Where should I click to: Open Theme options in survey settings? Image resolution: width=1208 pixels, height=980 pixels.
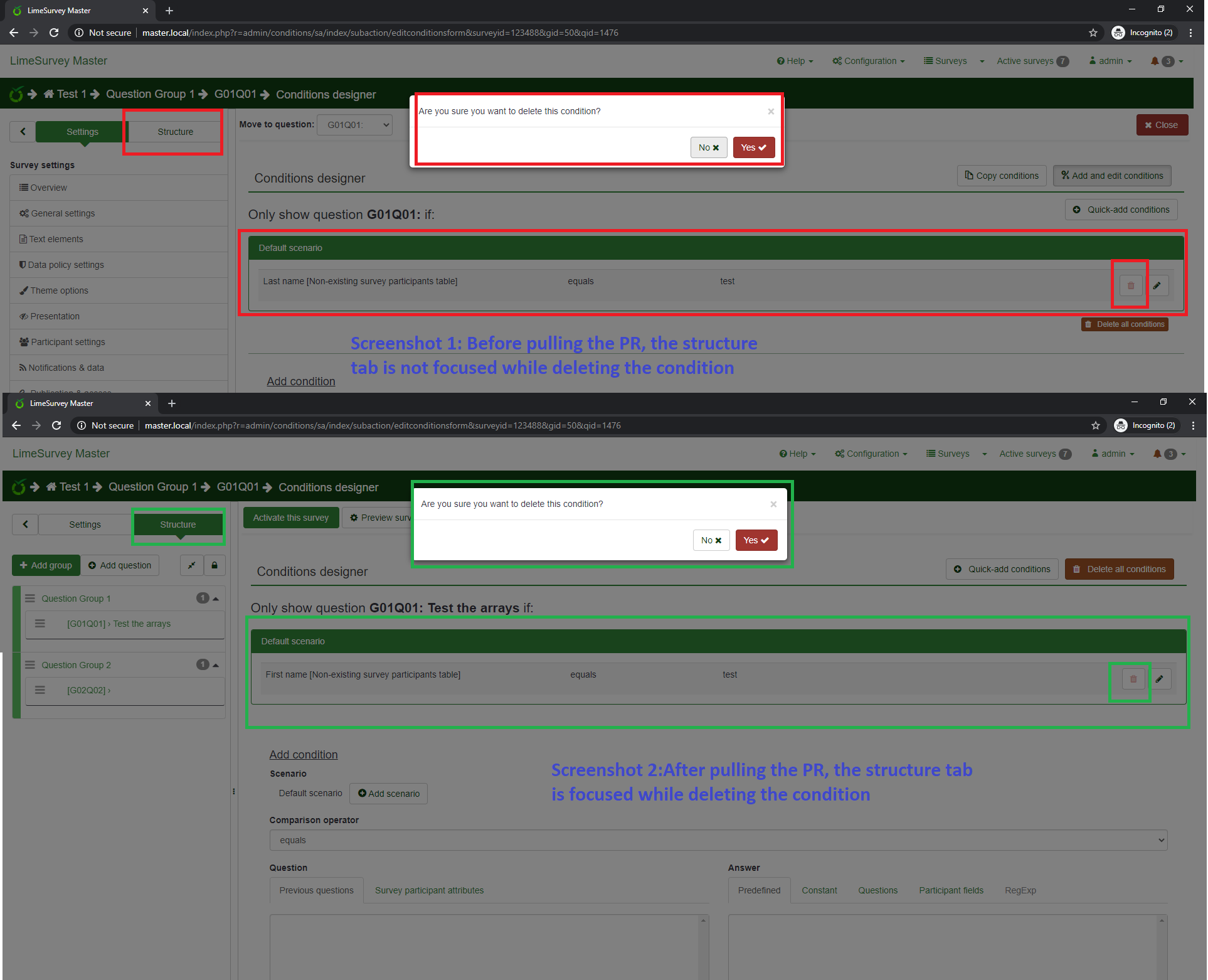pos(59,290)
